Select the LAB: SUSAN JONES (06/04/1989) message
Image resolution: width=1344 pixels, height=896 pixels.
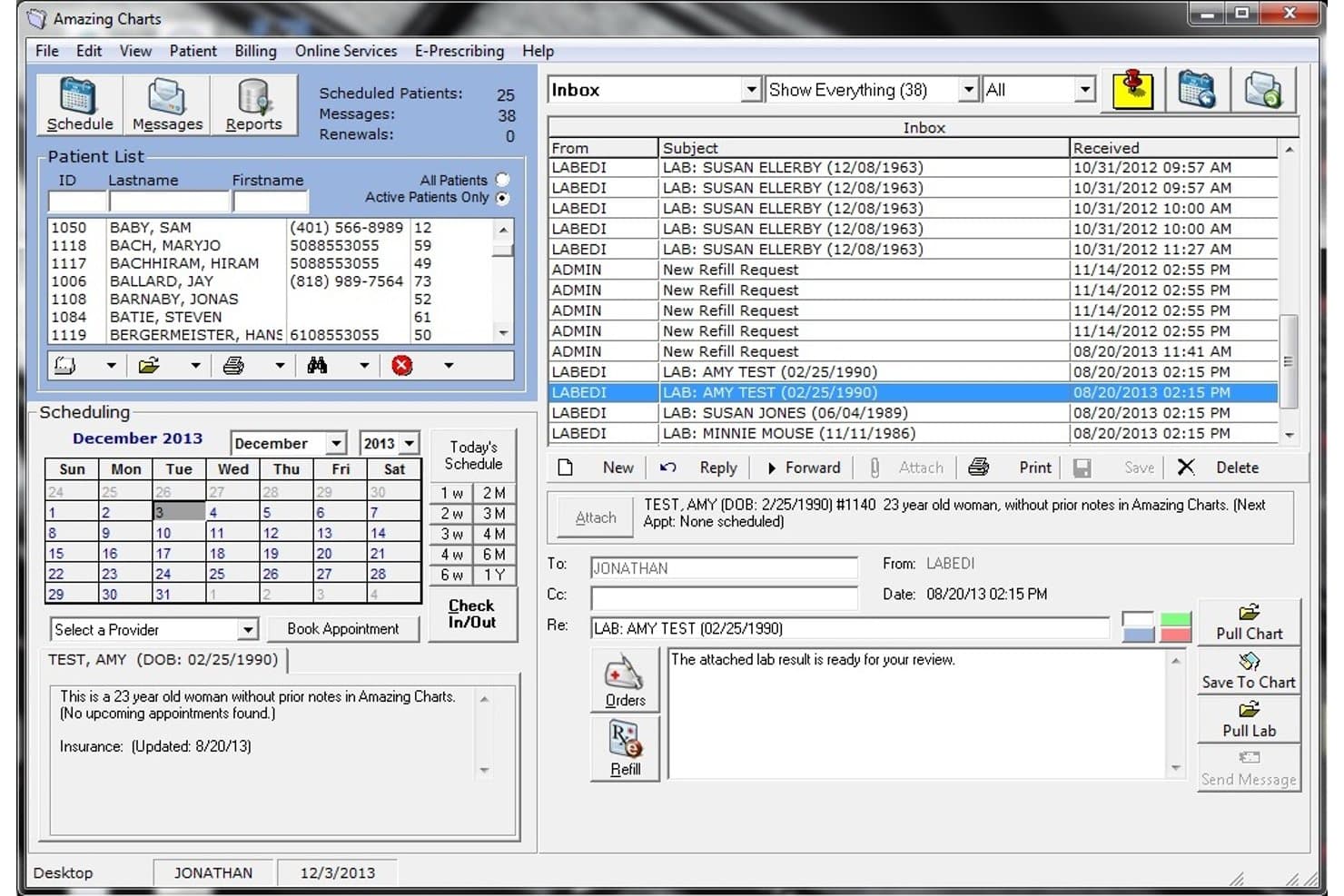click(x=913, y=413)
